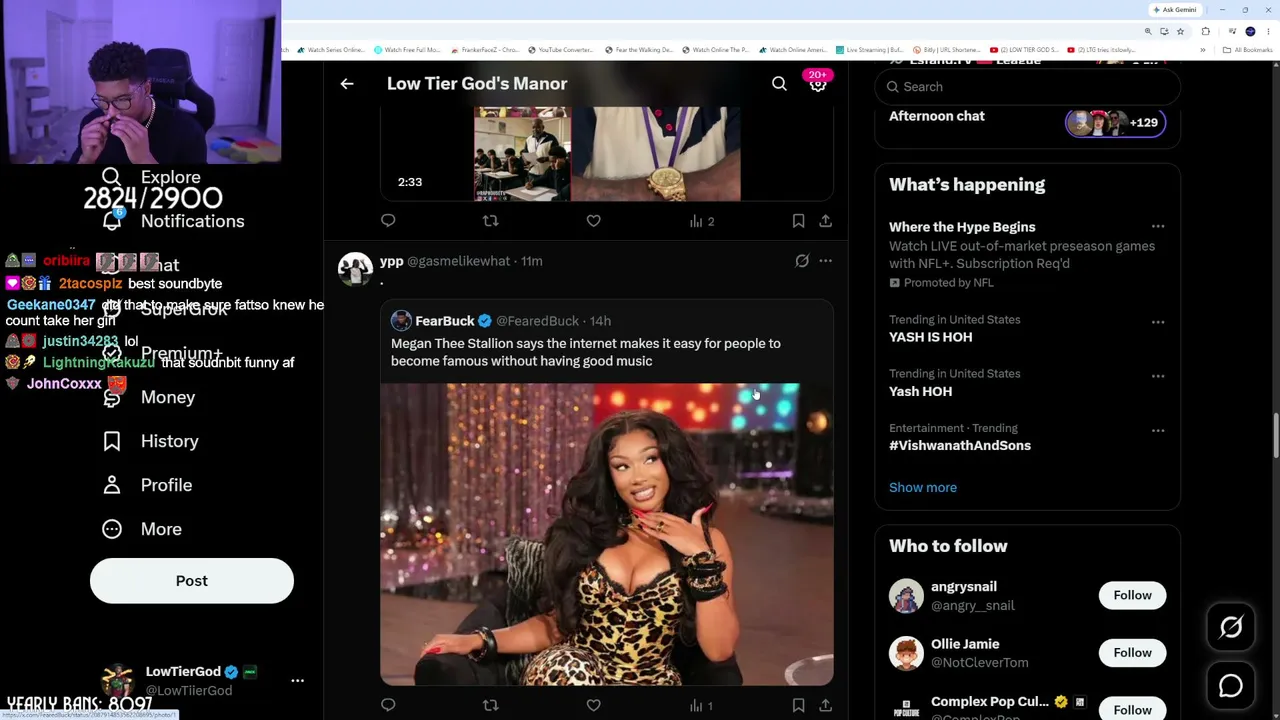Open the More menu in the sidebar

[x=141, y=529]
